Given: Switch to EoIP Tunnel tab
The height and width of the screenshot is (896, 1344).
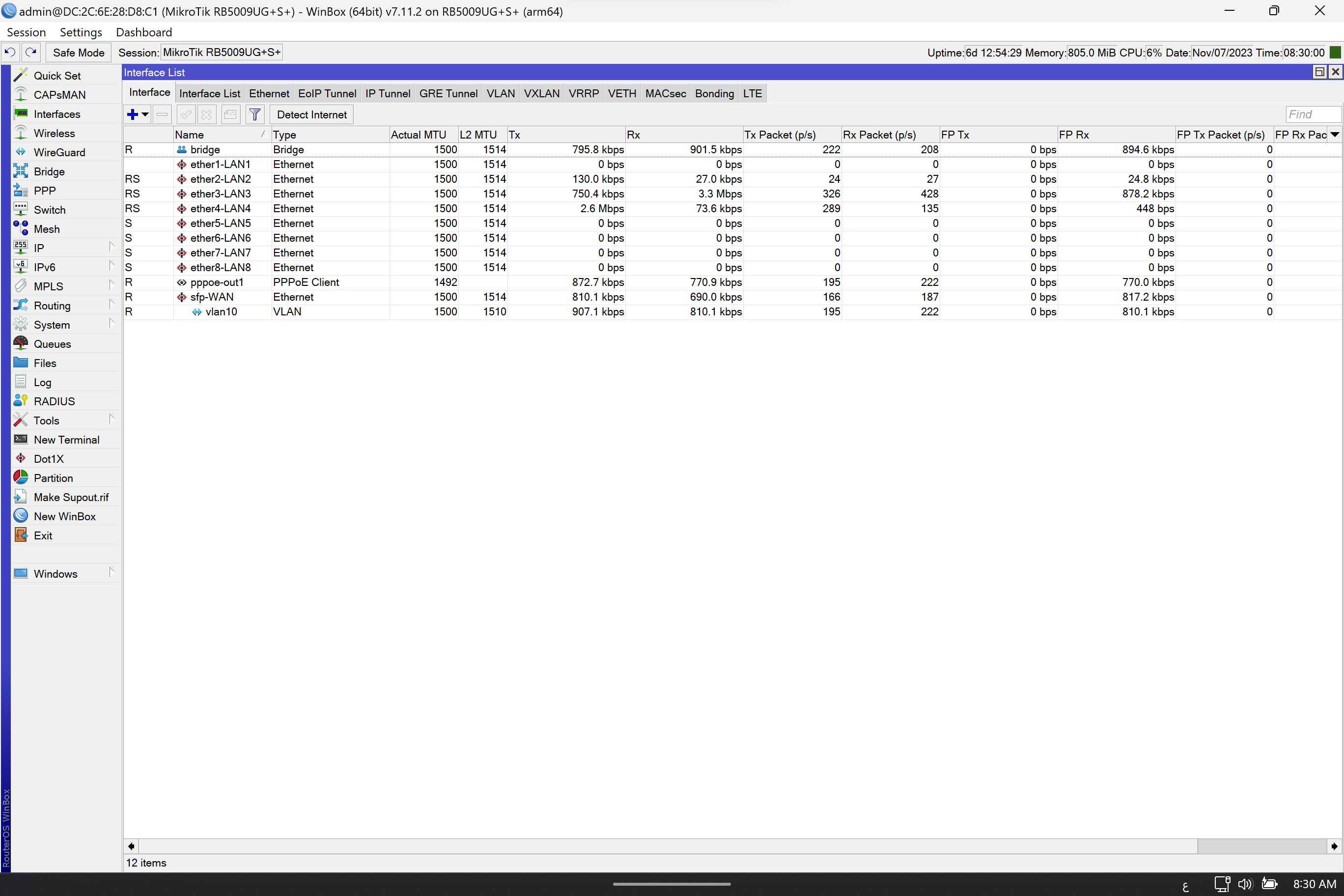Looking at the screenshot, I should point(327,93).
